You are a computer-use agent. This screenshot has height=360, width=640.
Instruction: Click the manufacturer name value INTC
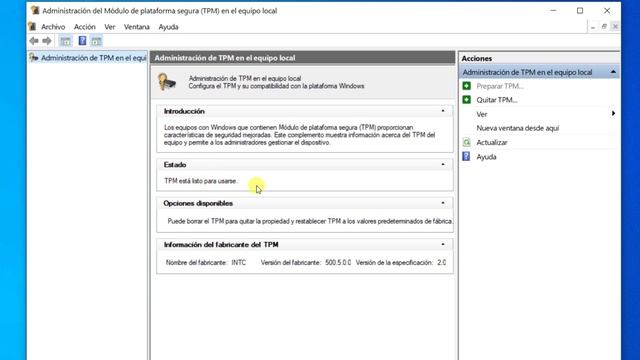(x=238, y=262)
